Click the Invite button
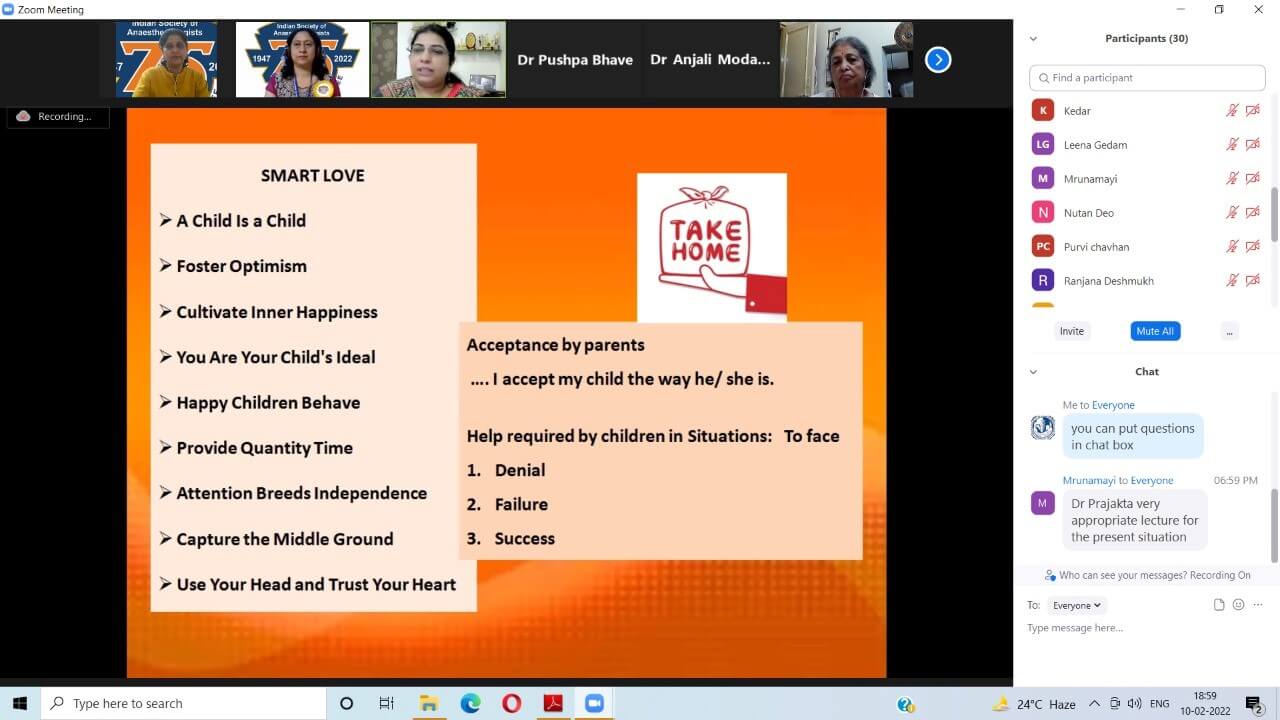Image resolution: width=1280 pixels, height=720 pixels. pos(1071,331)
